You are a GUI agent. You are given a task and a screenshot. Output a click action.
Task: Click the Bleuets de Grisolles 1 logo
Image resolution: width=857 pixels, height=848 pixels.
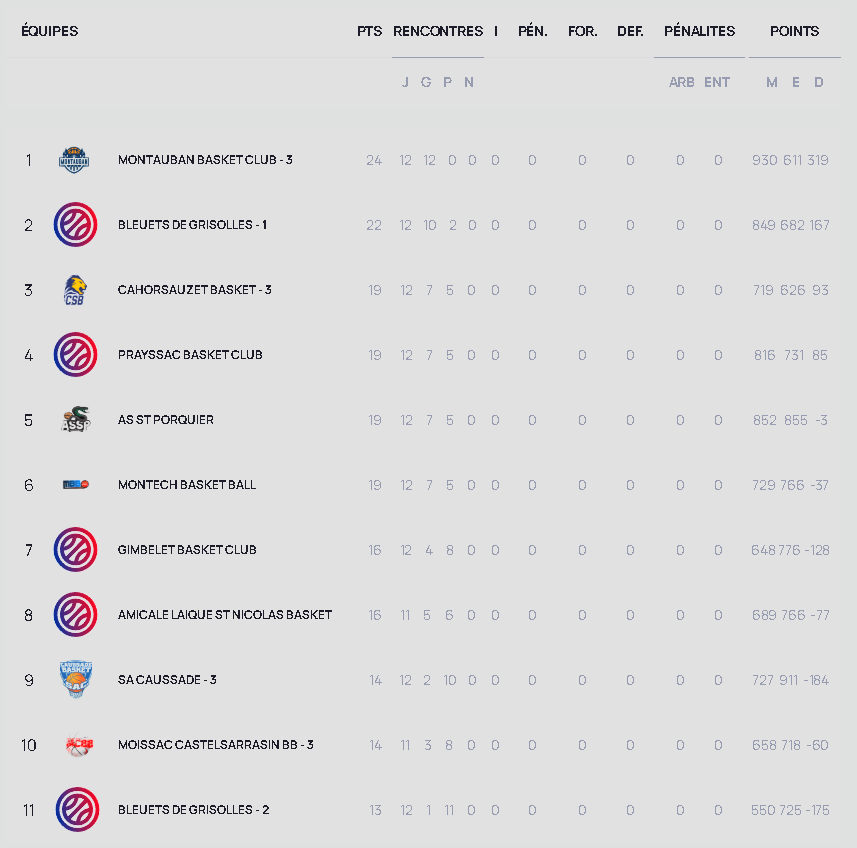(x=75, y=225)
